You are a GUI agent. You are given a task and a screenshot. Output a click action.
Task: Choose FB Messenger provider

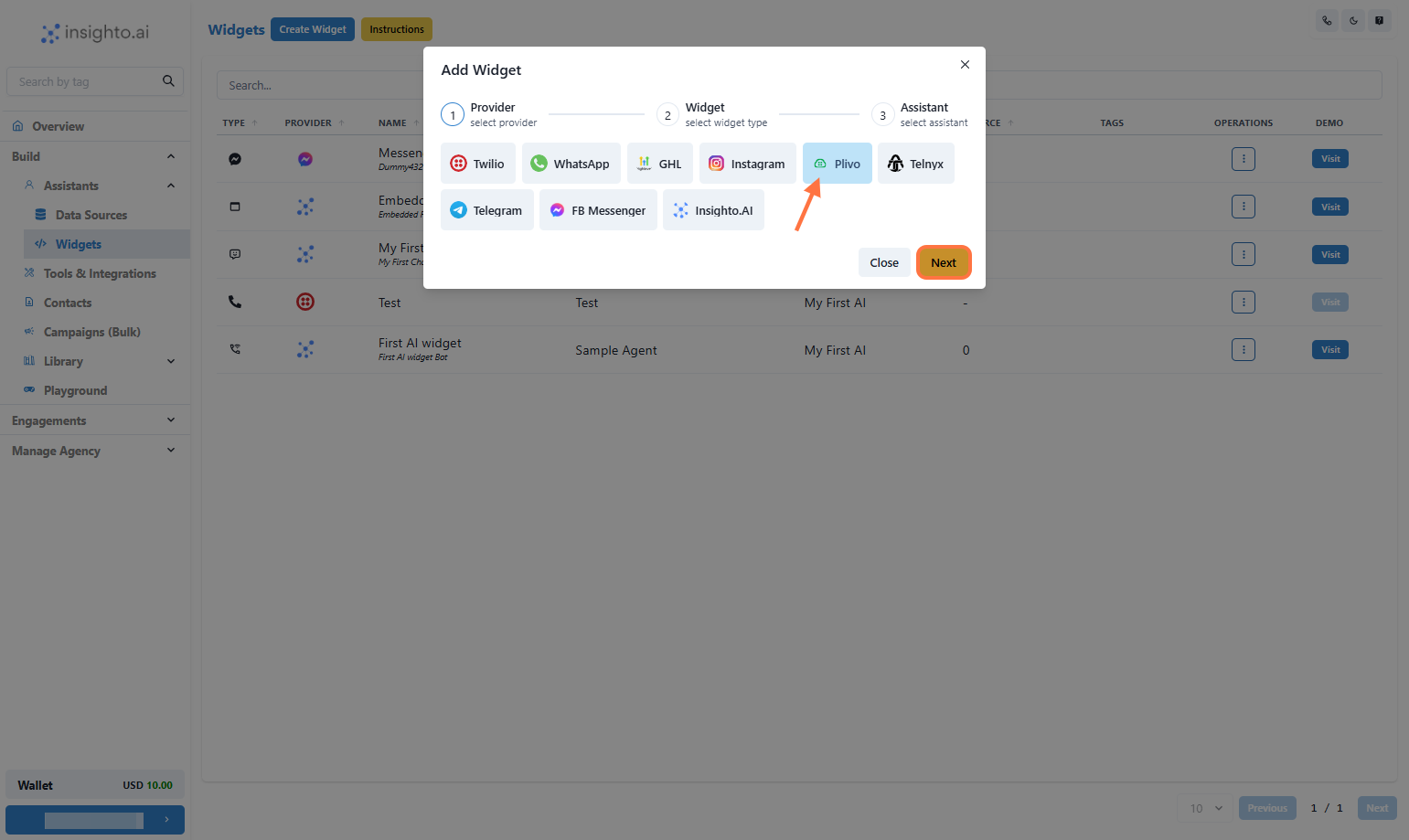coord(598,210)
